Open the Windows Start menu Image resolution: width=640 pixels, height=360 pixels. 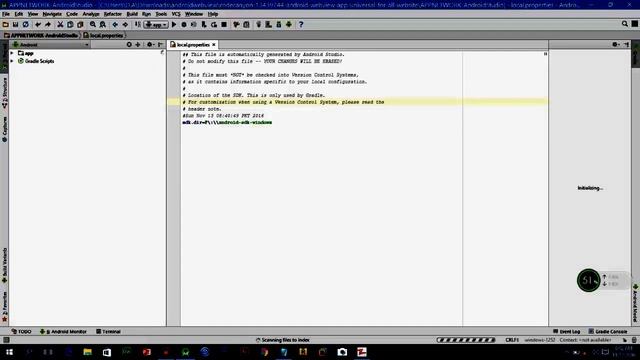(9, 352)
